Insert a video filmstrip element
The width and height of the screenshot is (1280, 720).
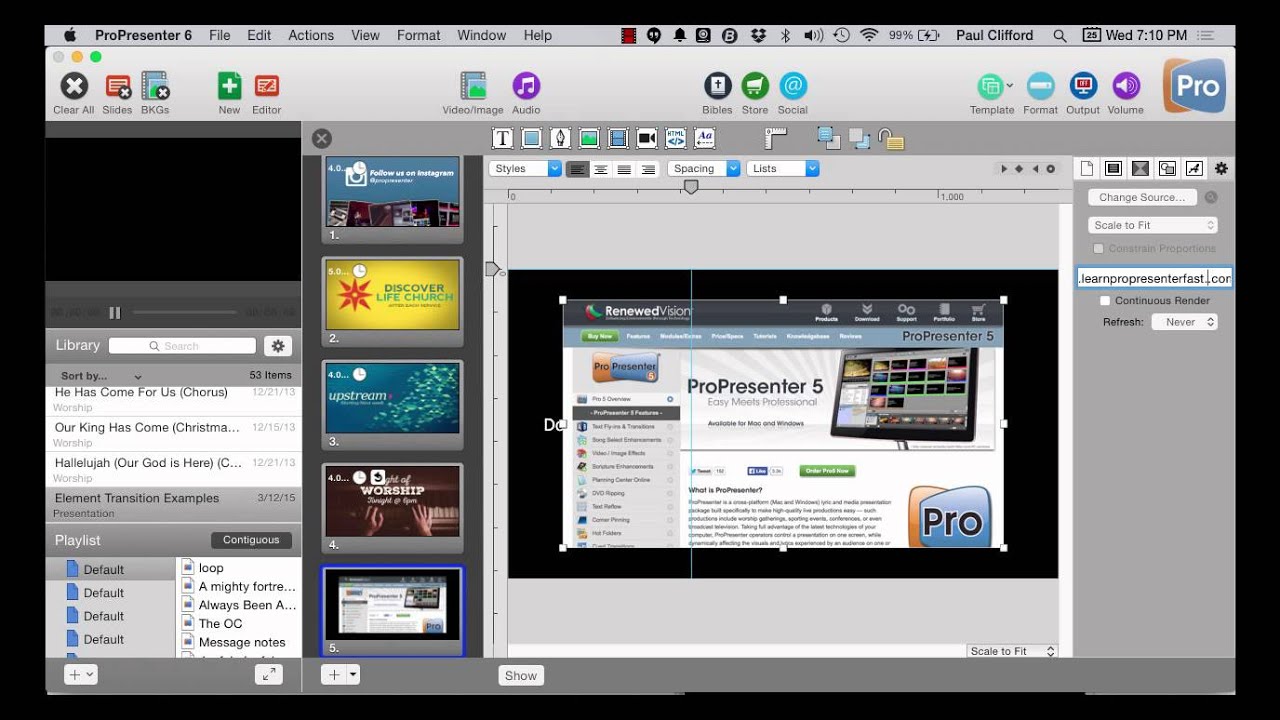618,138
